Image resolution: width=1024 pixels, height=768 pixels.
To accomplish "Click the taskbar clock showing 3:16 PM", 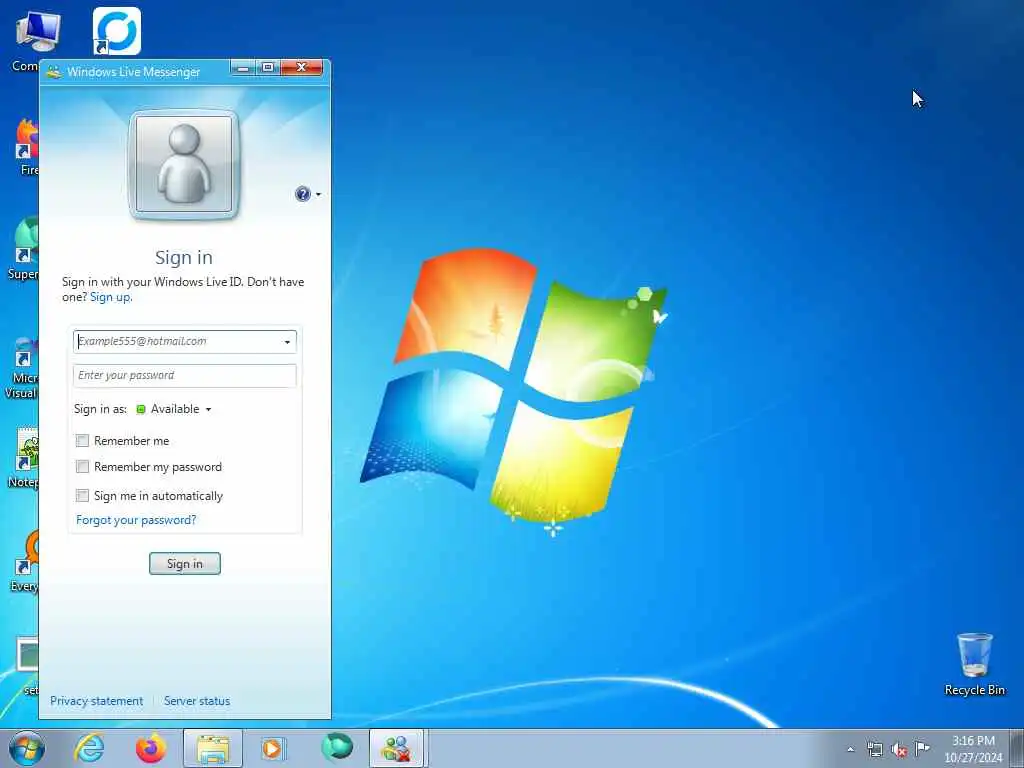I will click(973, 749).
